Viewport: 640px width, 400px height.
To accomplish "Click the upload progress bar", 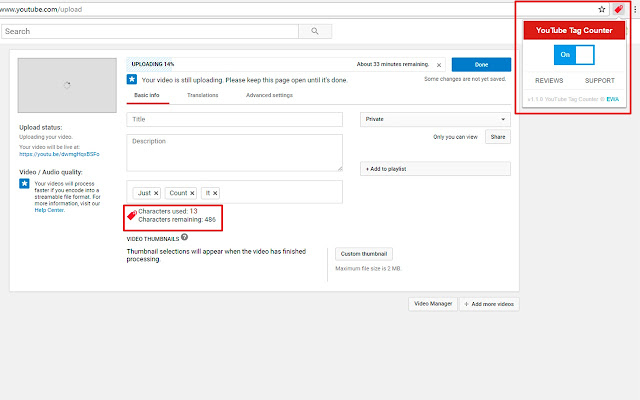I will click(286, 64).
